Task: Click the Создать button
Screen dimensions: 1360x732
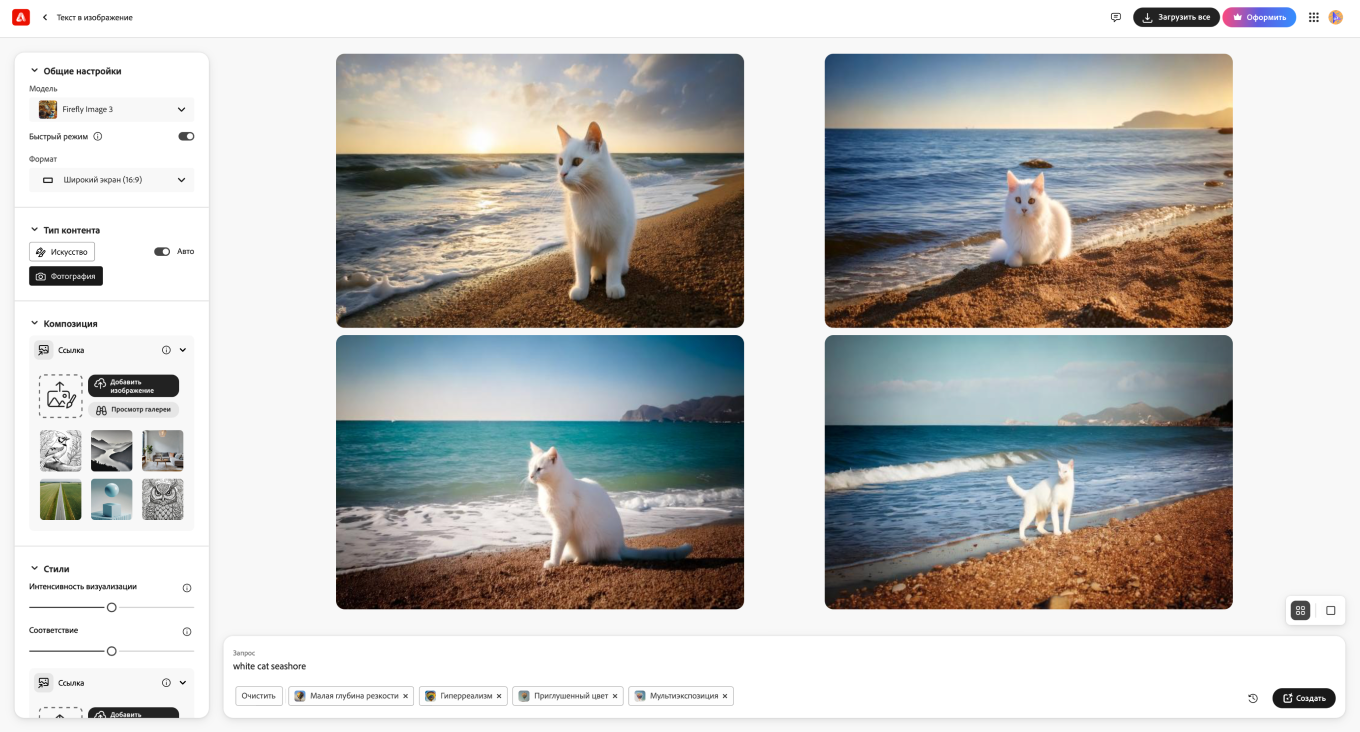Action: tap(1304, 698)
